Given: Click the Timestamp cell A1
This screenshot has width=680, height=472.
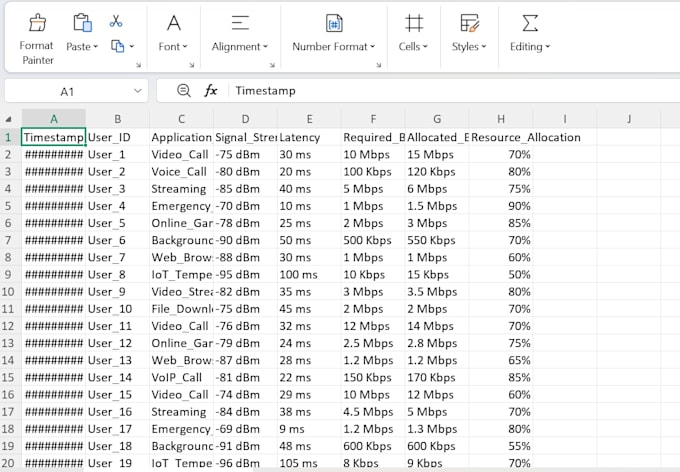Looking at the screenshot, I should (x=53, y=137).
